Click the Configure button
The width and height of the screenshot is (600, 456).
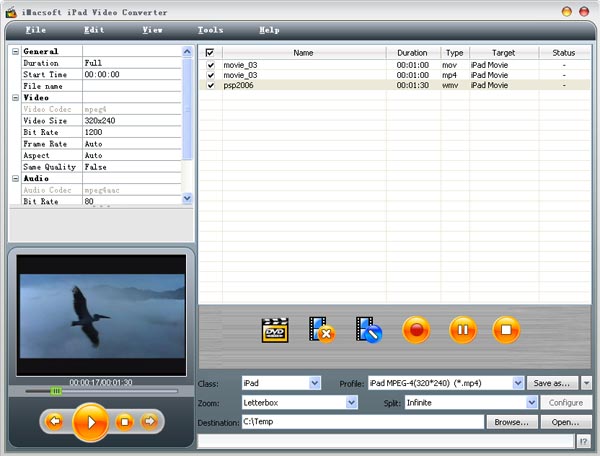point(566,403)
